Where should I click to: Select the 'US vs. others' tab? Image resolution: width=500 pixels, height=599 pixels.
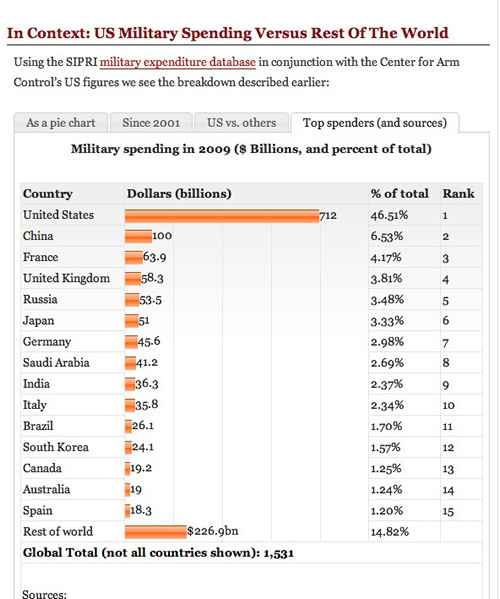point(241,123)
